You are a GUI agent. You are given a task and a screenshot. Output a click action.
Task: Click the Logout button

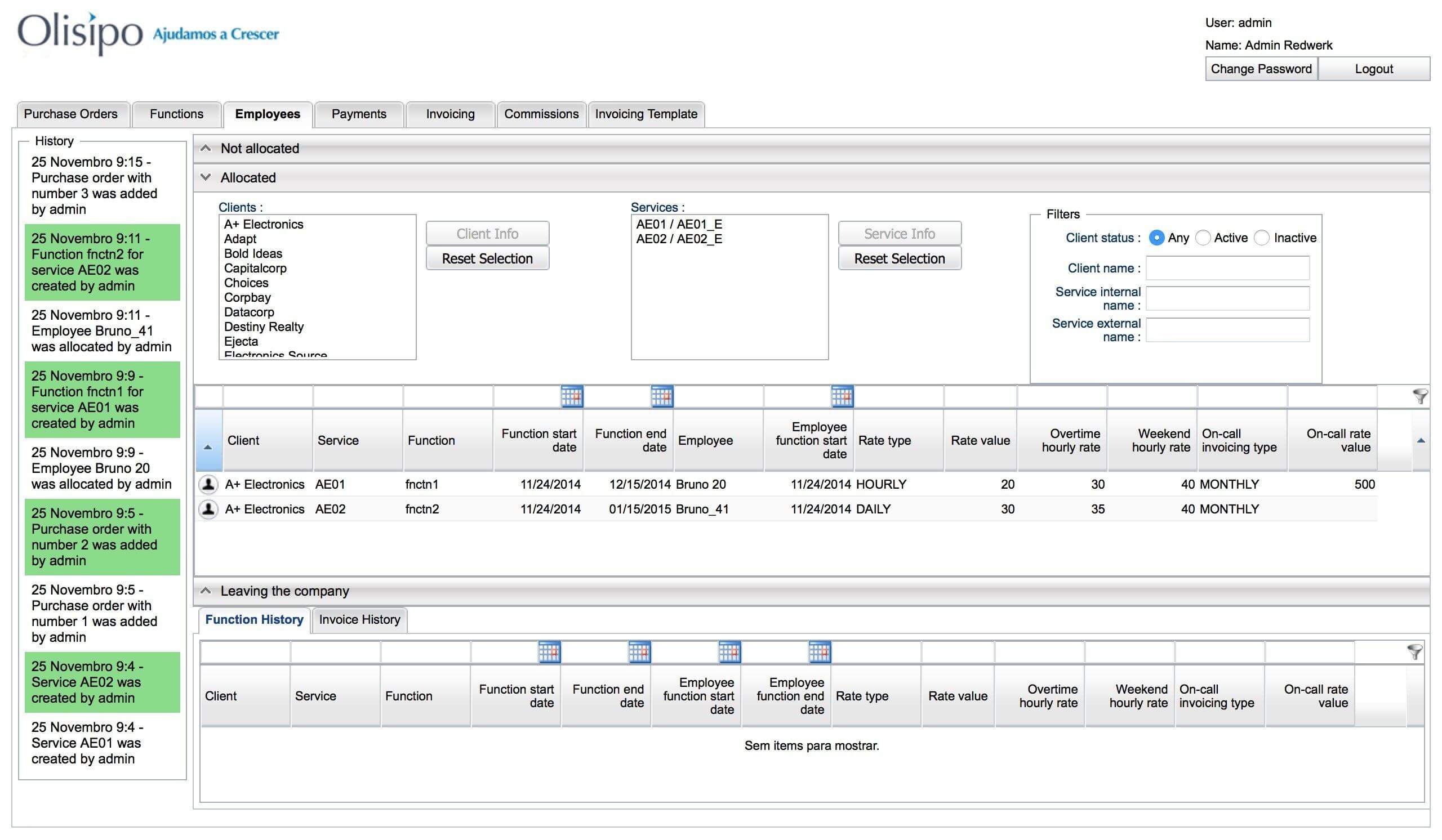pyautogui.click(x=1373, y=69)
